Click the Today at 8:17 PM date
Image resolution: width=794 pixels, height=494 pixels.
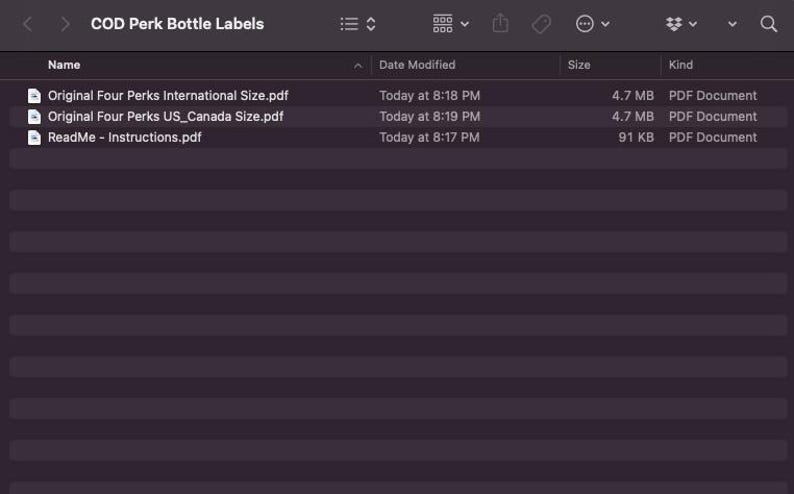pos(429,137)
